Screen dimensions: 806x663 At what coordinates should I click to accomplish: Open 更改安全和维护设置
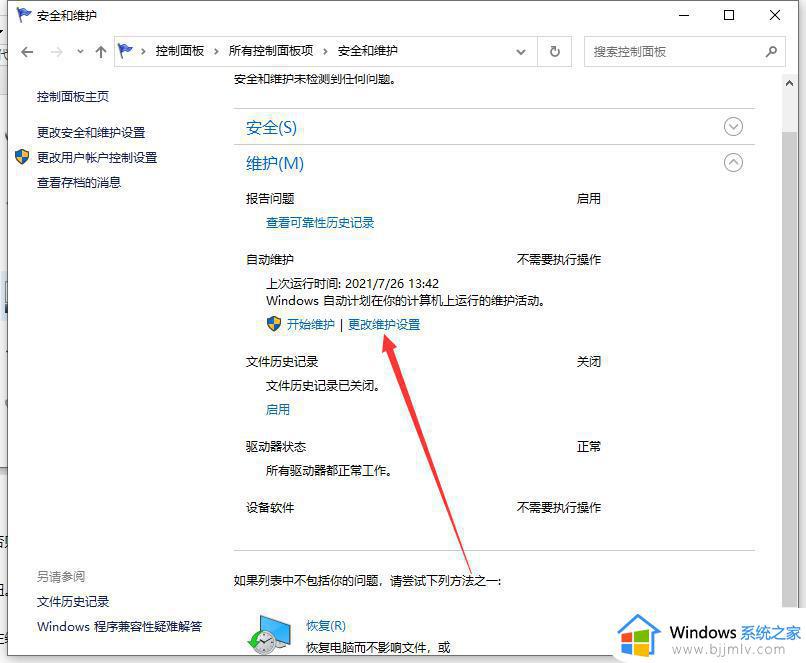91,133
